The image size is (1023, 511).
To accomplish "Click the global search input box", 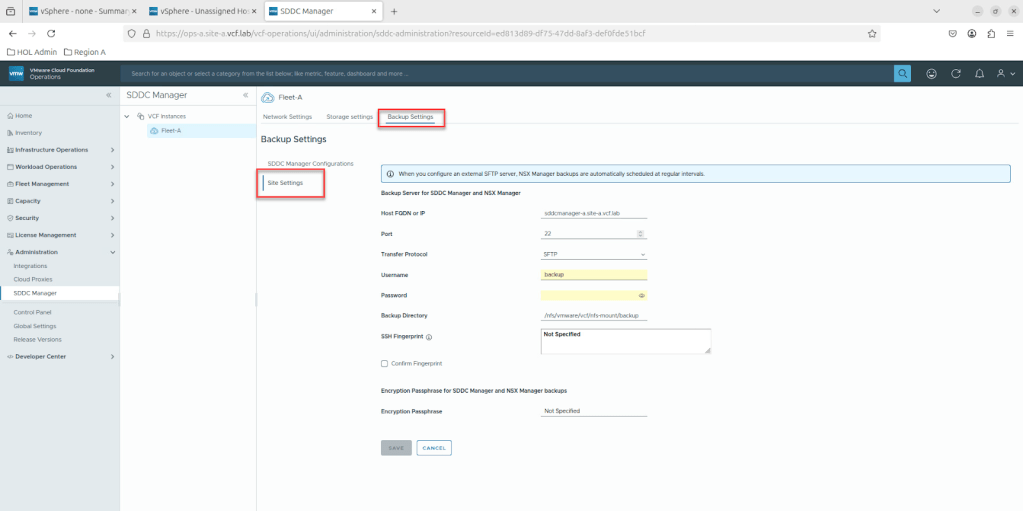I will click(x=508, y=74).
